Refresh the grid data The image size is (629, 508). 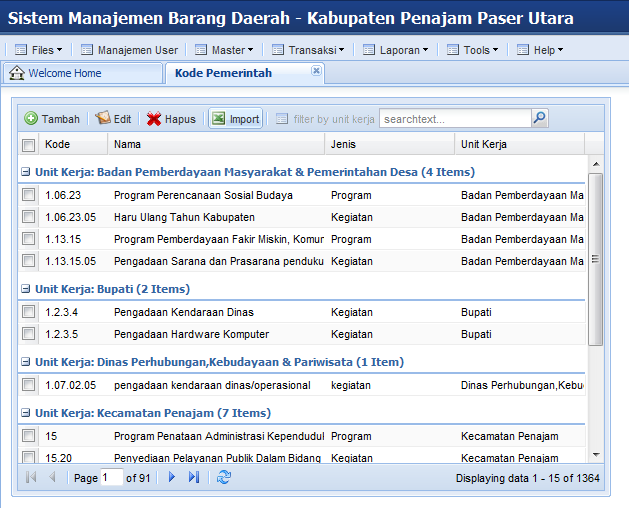tap(224, 477)
